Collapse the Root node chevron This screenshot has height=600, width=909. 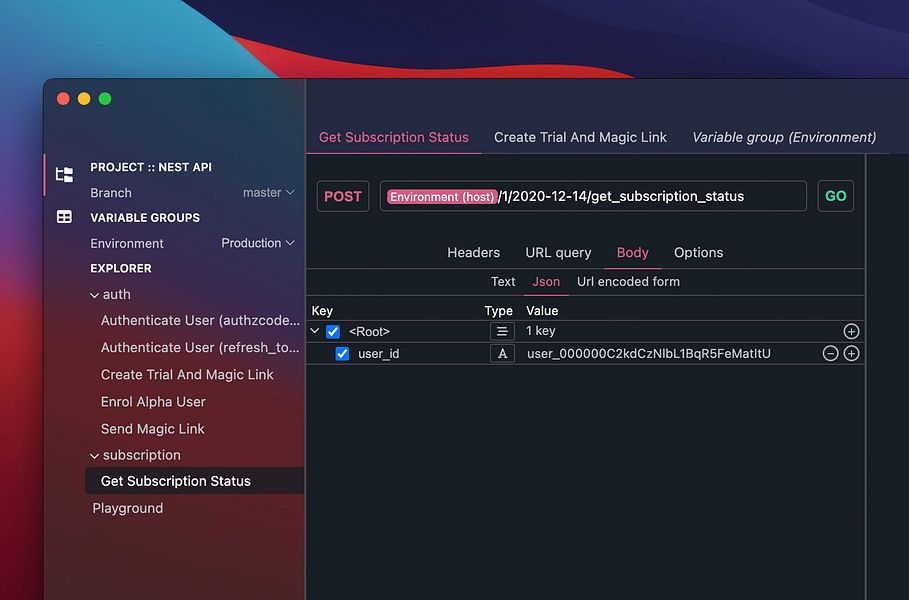click(x=315, y=331)
